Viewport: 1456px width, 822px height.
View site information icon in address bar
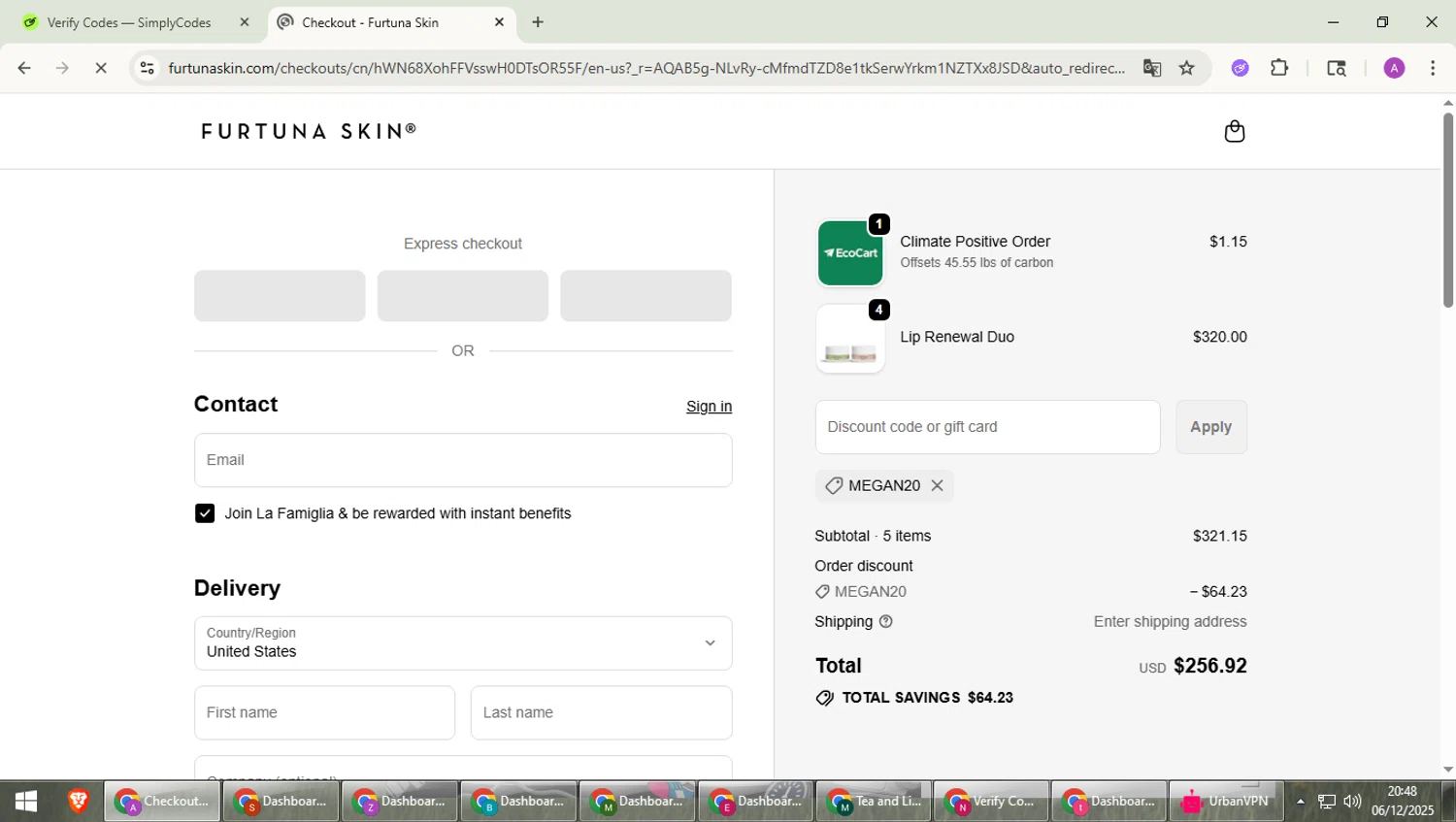147,68
